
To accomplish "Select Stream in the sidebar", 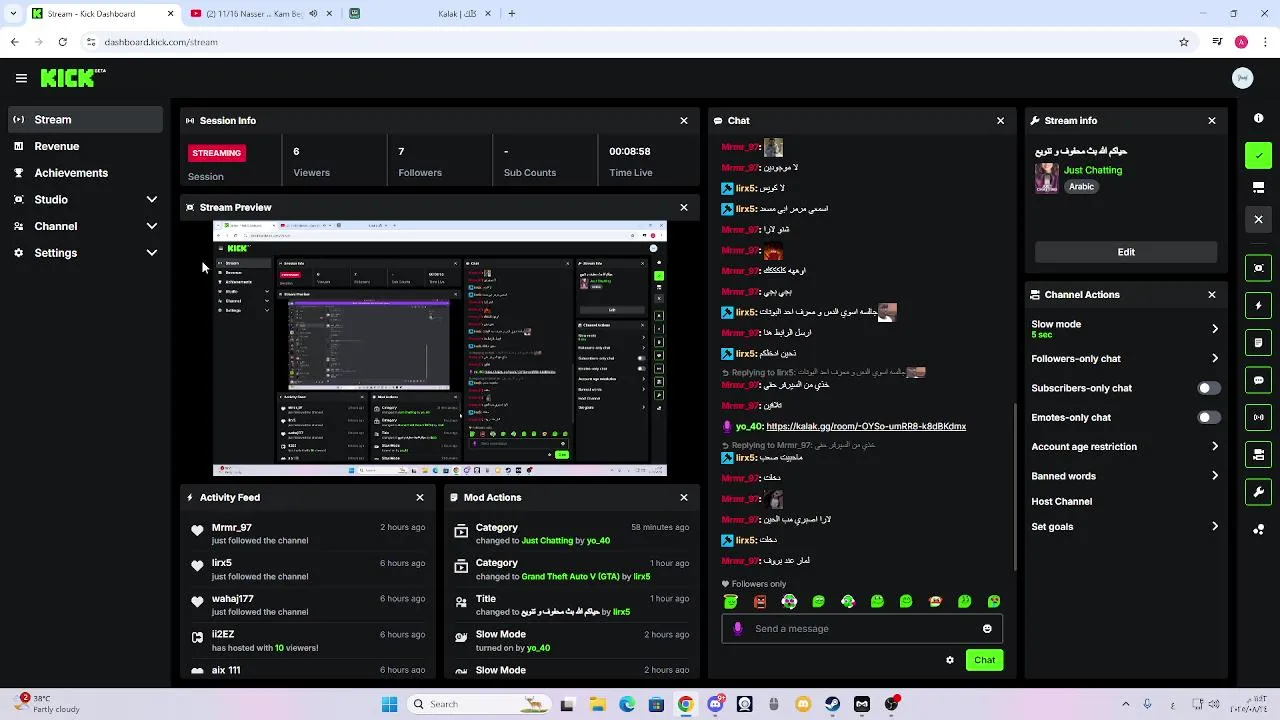I will point(86,120).
